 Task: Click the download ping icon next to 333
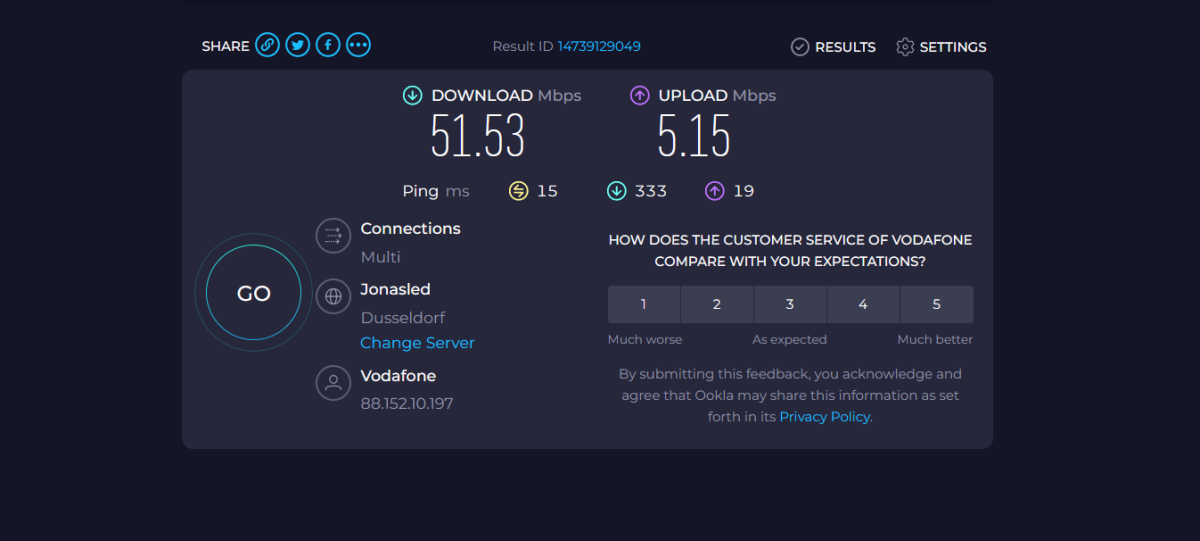click(x=616, y=191)
